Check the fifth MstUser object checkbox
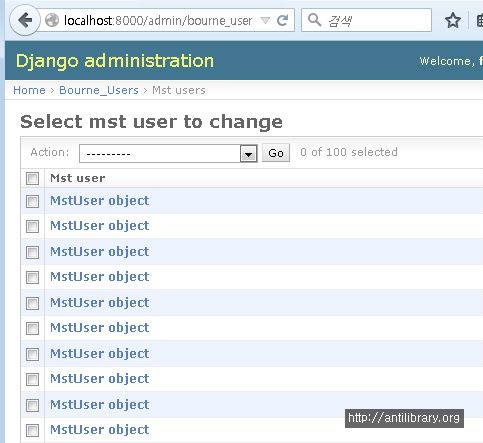The image size is (483, 443). [32, 303]
